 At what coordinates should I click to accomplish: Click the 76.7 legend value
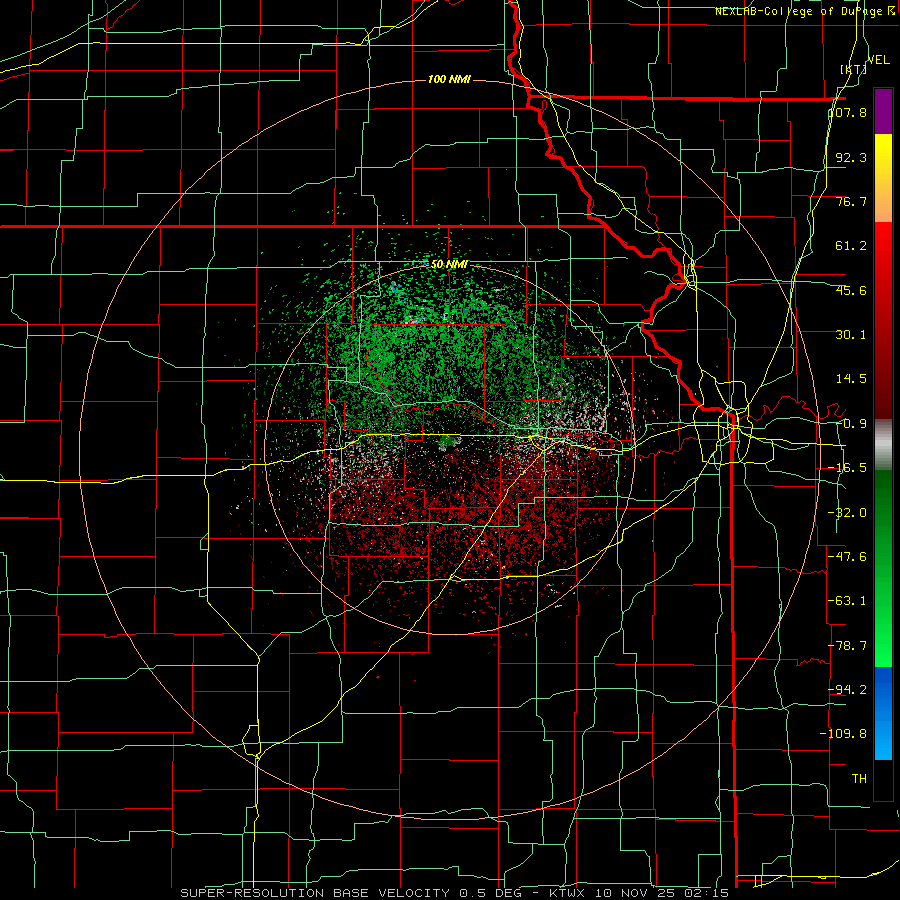pyautogui.click(x=851, y=201)
